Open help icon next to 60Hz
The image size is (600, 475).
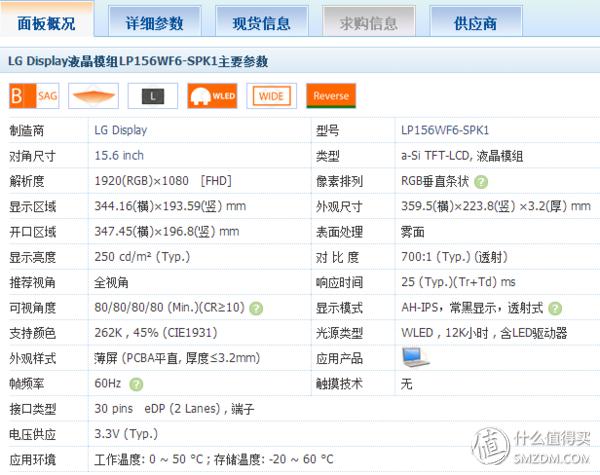[136, 384]
